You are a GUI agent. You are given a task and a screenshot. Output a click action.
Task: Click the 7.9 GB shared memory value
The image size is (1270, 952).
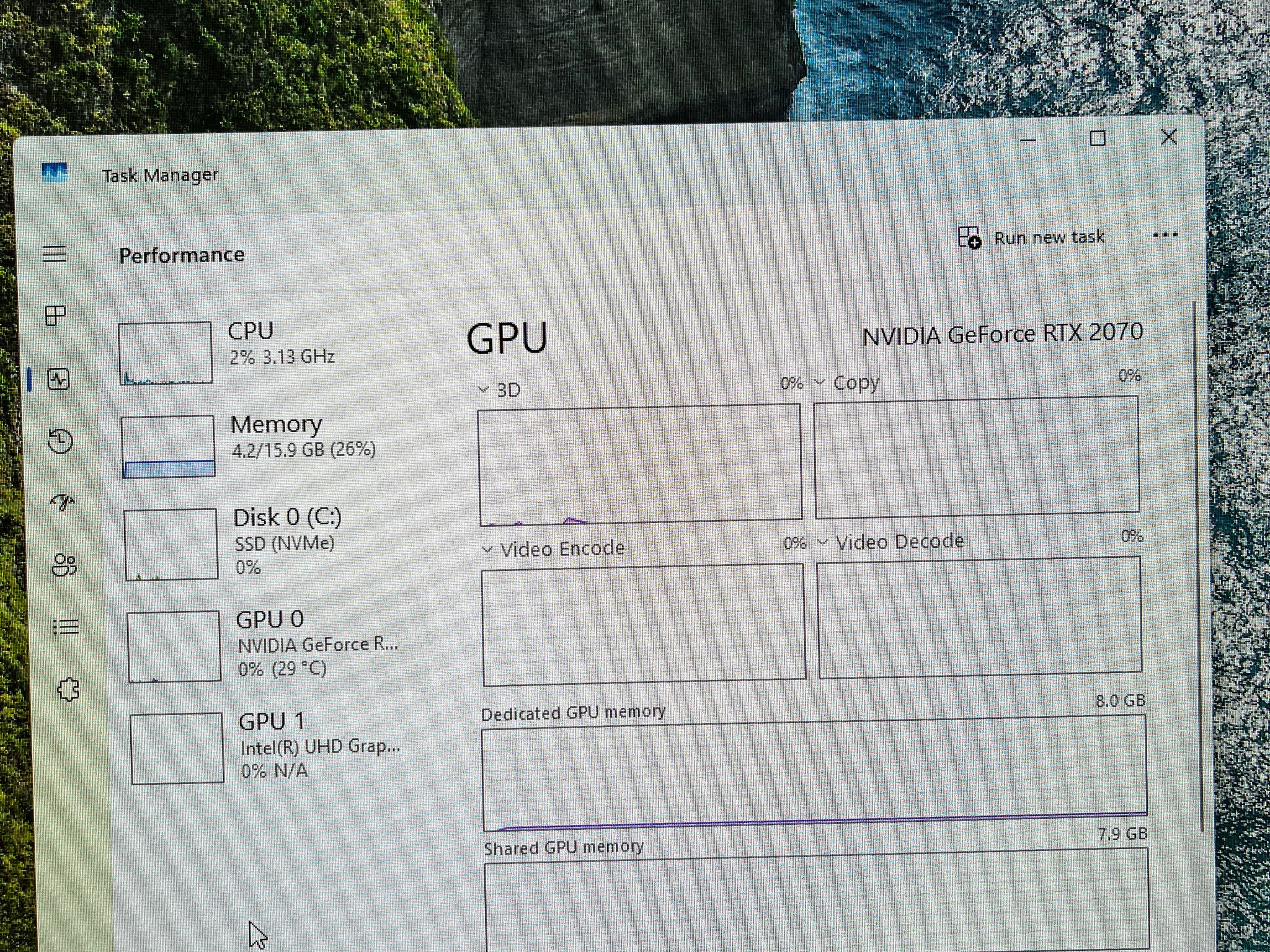tap(1122, 834)
